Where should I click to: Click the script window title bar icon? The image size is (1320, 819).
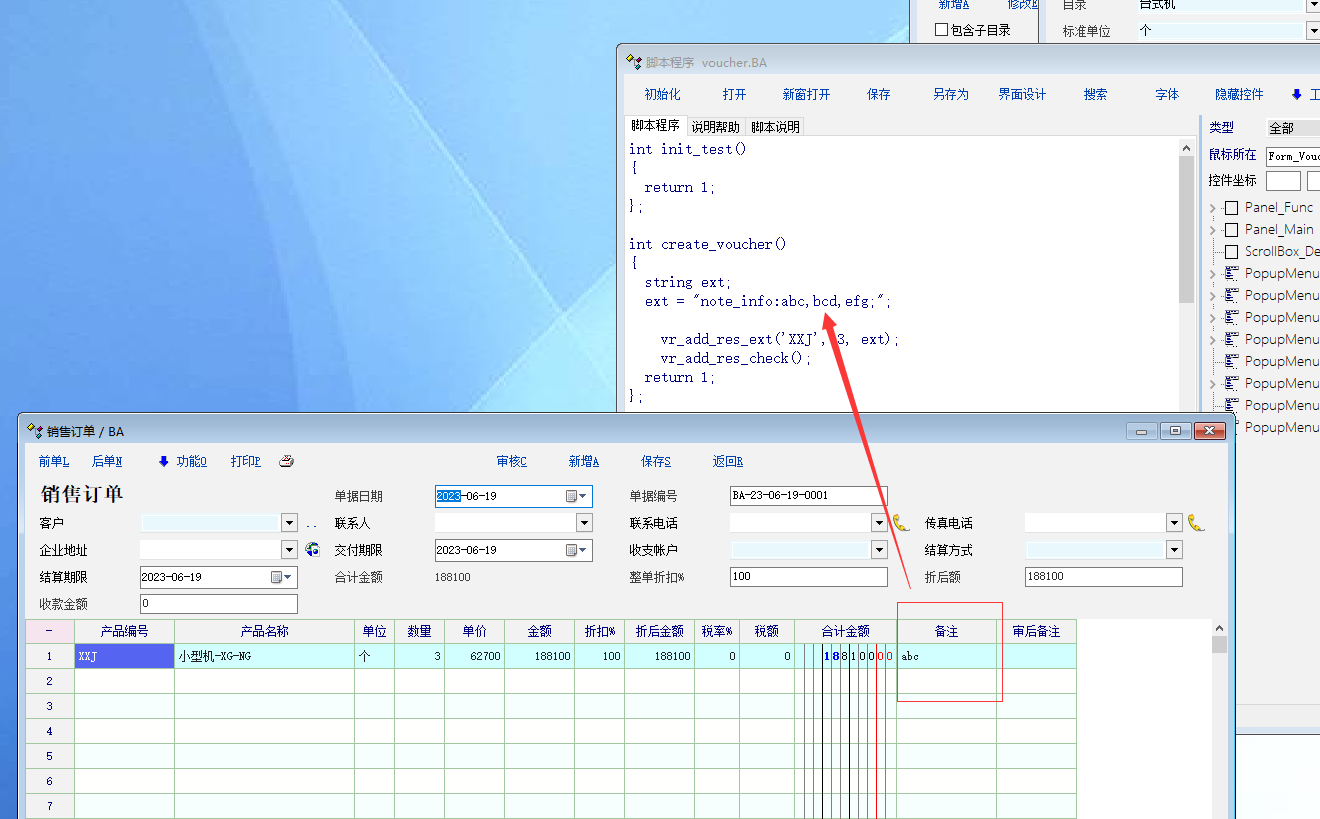pos(633,62)
